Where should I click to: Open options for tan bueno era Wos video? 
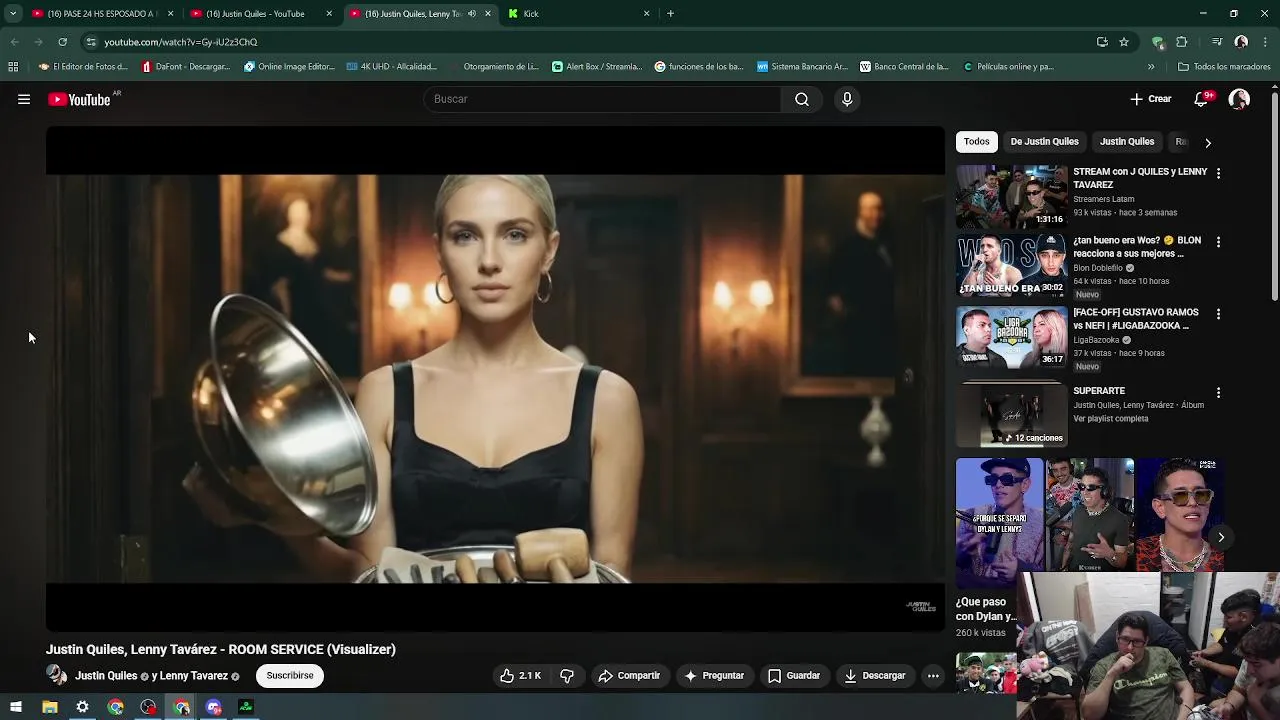[x=1218, y=242]
